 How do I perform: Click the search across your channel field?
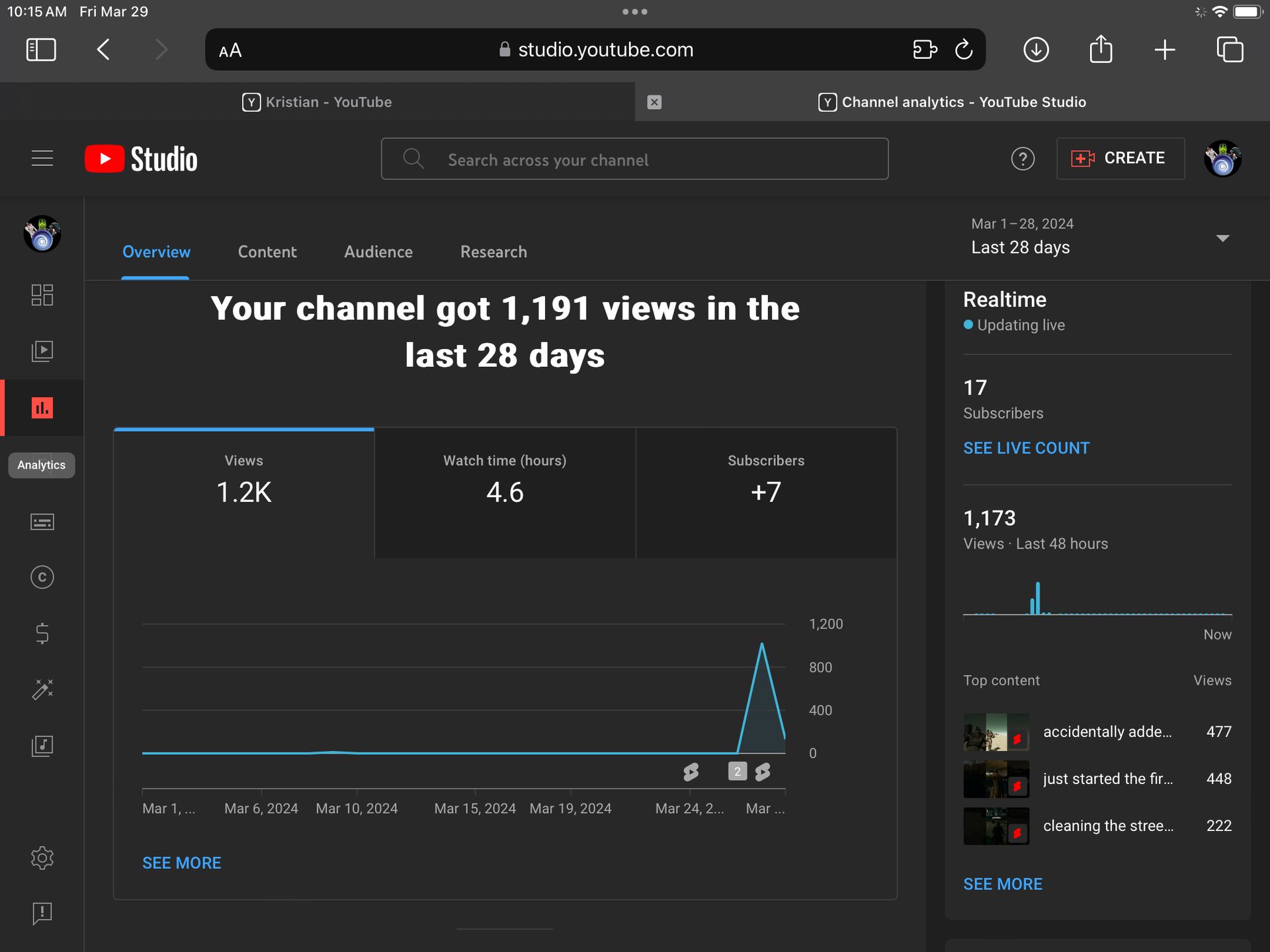(x=634, y=159)
